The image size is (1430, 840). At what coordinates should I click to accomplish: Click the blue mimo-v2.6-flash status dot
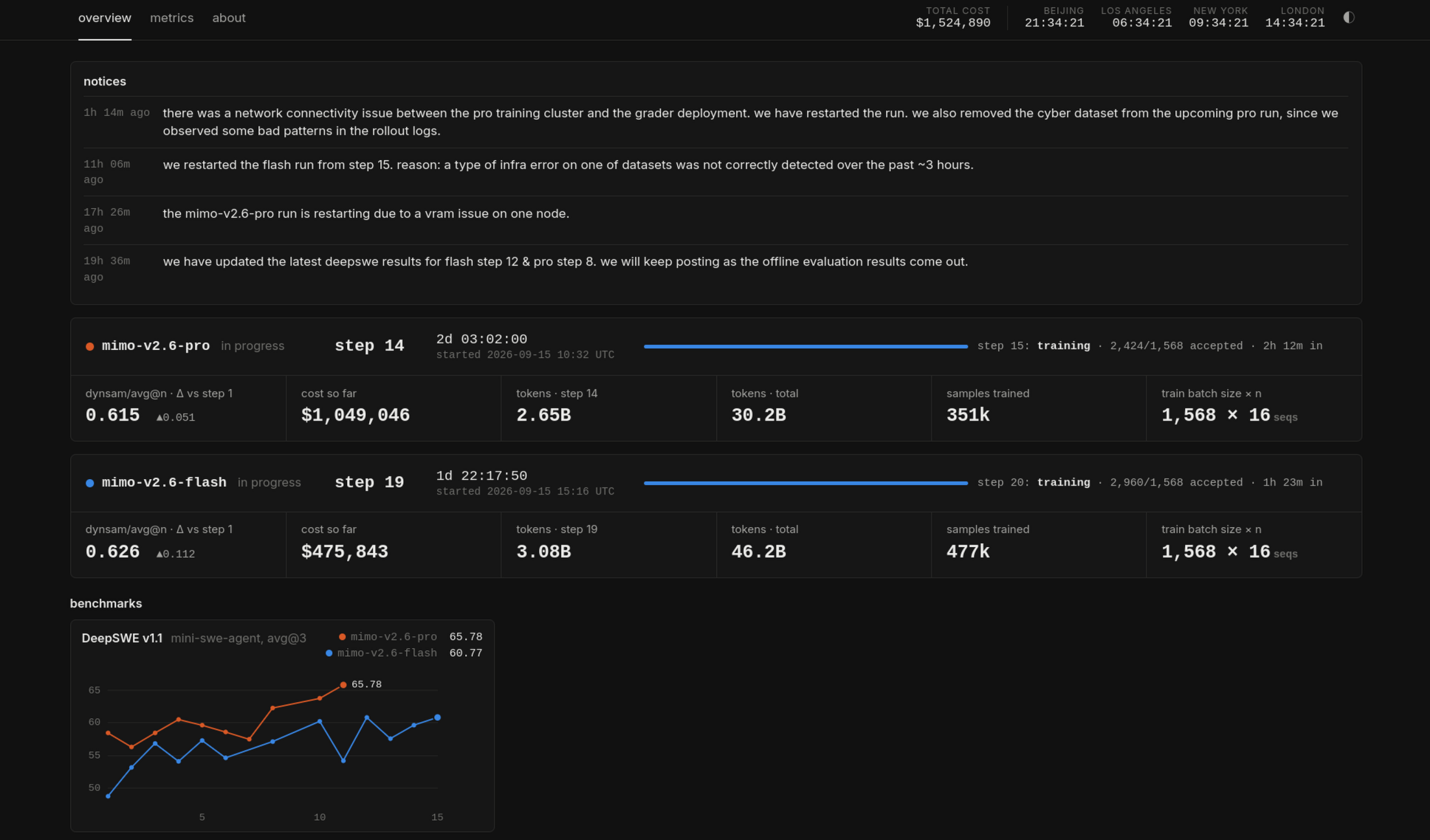(90, 483)
